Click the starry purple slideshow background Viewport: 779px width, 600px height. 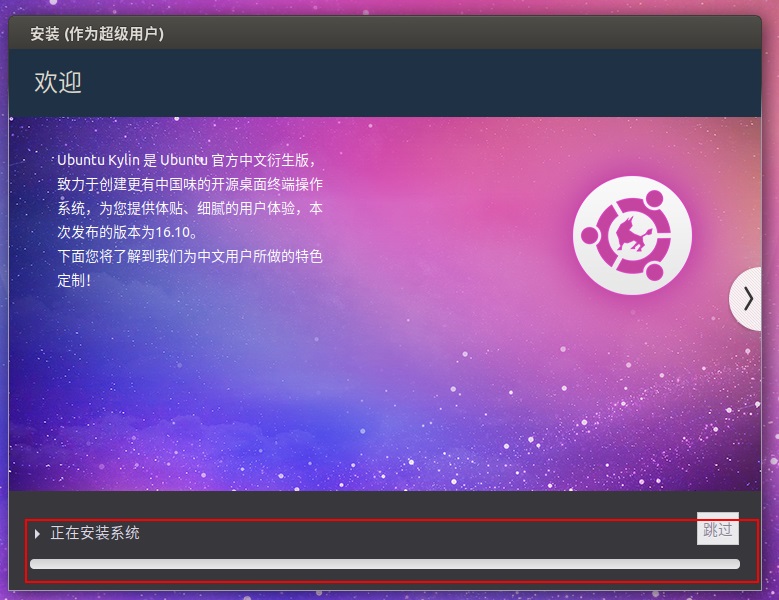point(400,400)
